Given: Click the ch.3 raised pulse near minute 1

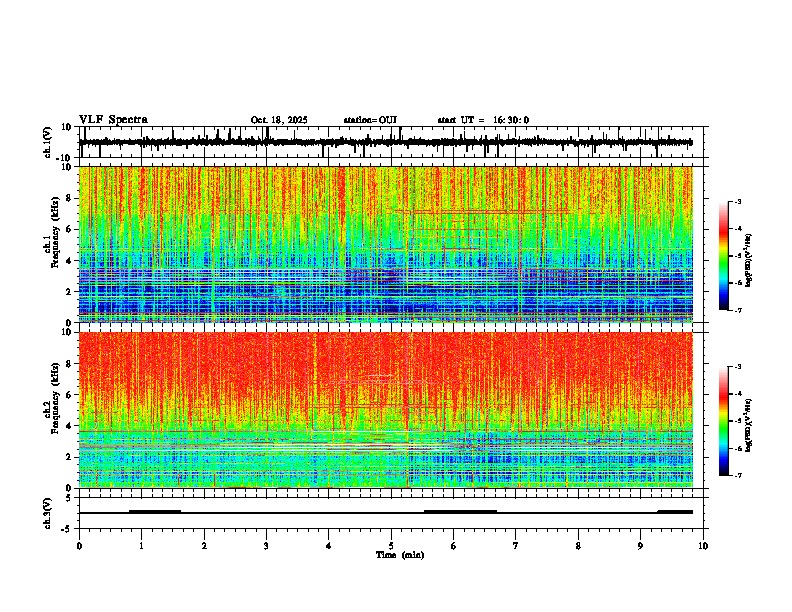Looking at the screenshot, I should [x=155, y=512].
